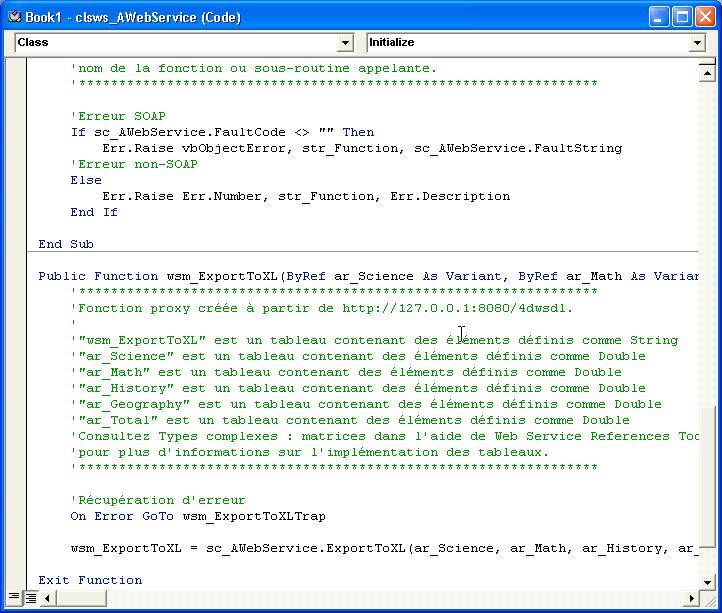Open the Initialize procedure dropdown
The image size is (722, 613).
click(x=697, y=43)
